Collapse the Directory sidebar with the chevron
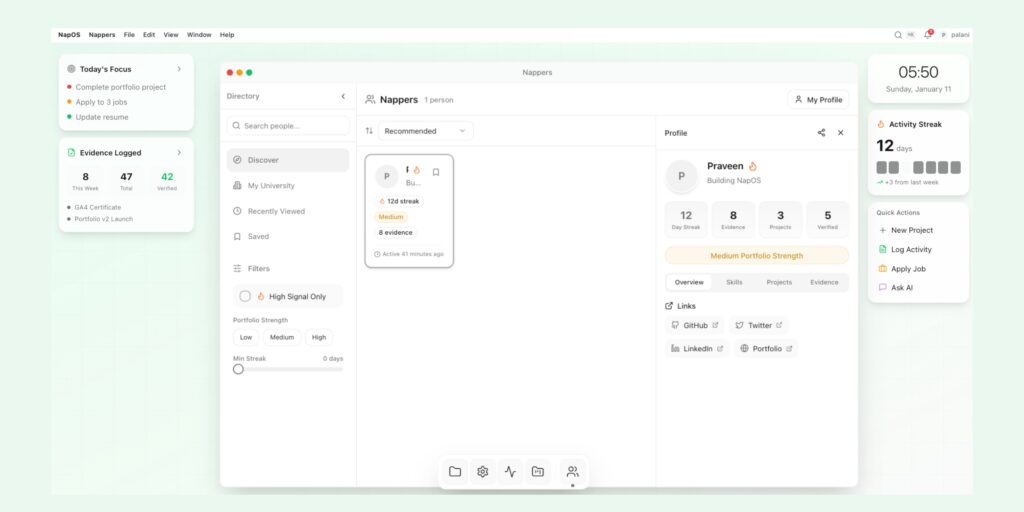This screenshot has height=512, width=1024. click(343, 96)
